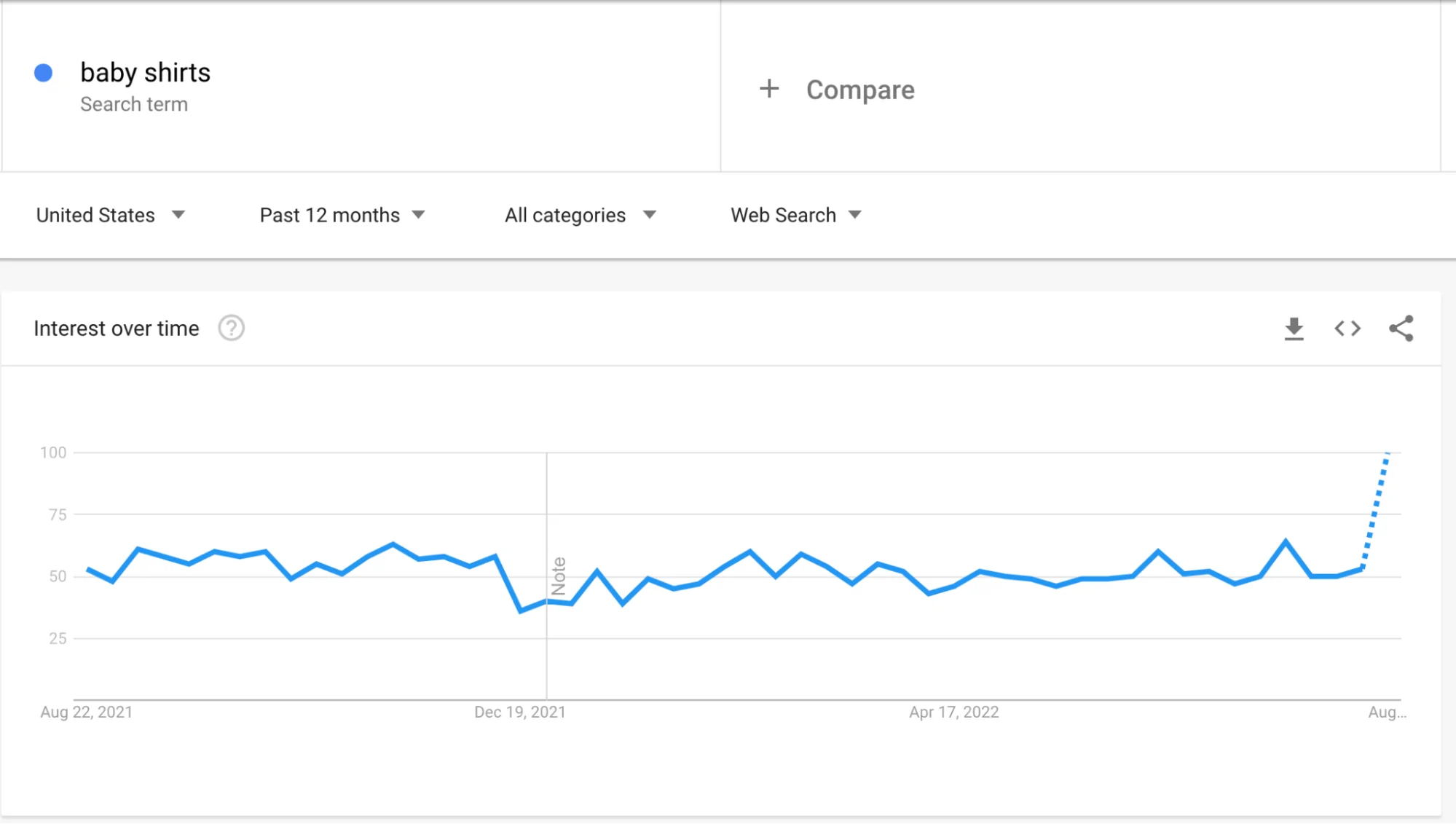Click the blue dot for baby shirts
The width and height of the screenshot is (1456, 824).
[44, 73]
